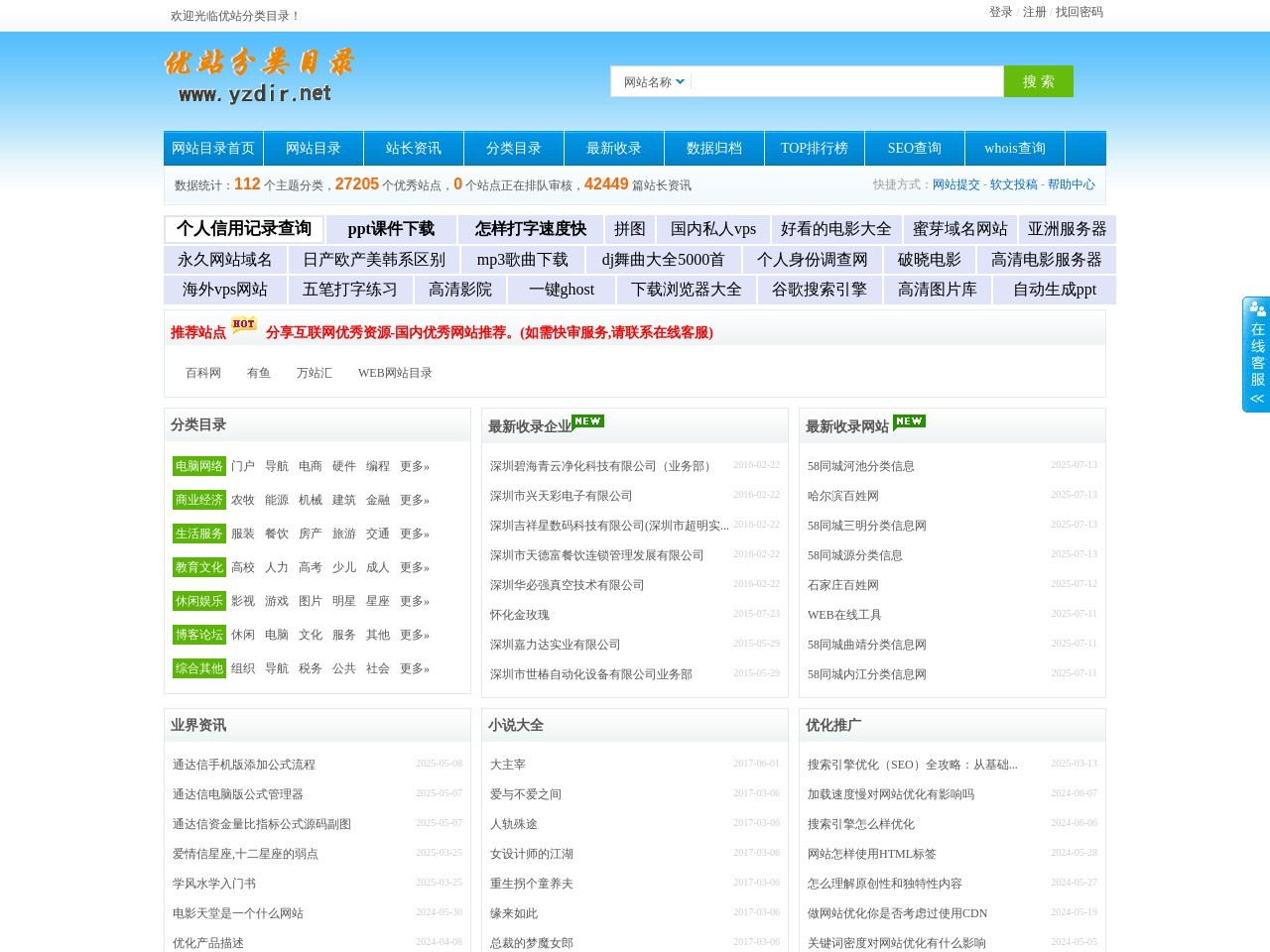
Task: Click the green 搜索 search button
Action: pyautogui.click(x=1038, y=81)
